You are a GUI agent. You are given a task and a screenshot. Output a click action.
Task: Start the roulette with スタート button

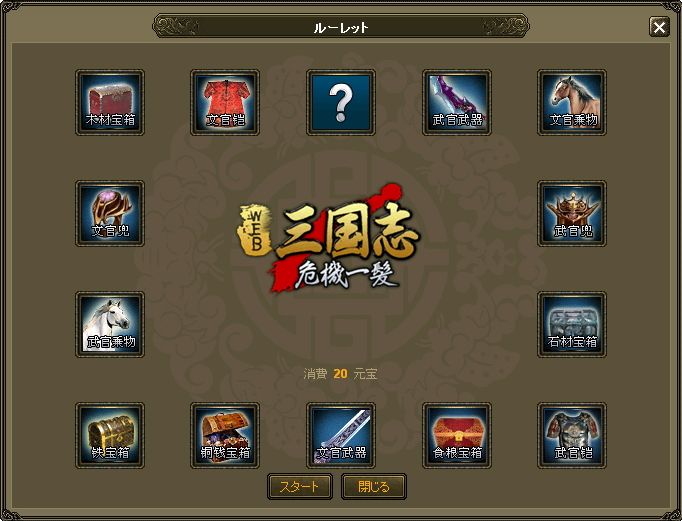point(300,486)
